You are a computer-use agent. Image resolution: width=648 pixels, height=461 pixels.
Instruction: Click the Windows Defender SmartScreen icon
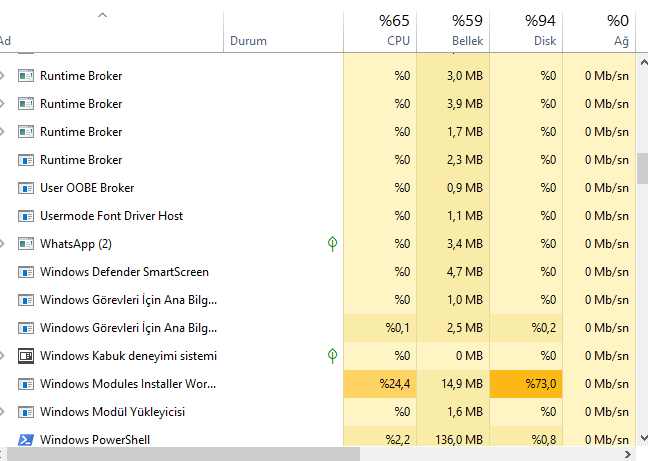coord(26,272)
